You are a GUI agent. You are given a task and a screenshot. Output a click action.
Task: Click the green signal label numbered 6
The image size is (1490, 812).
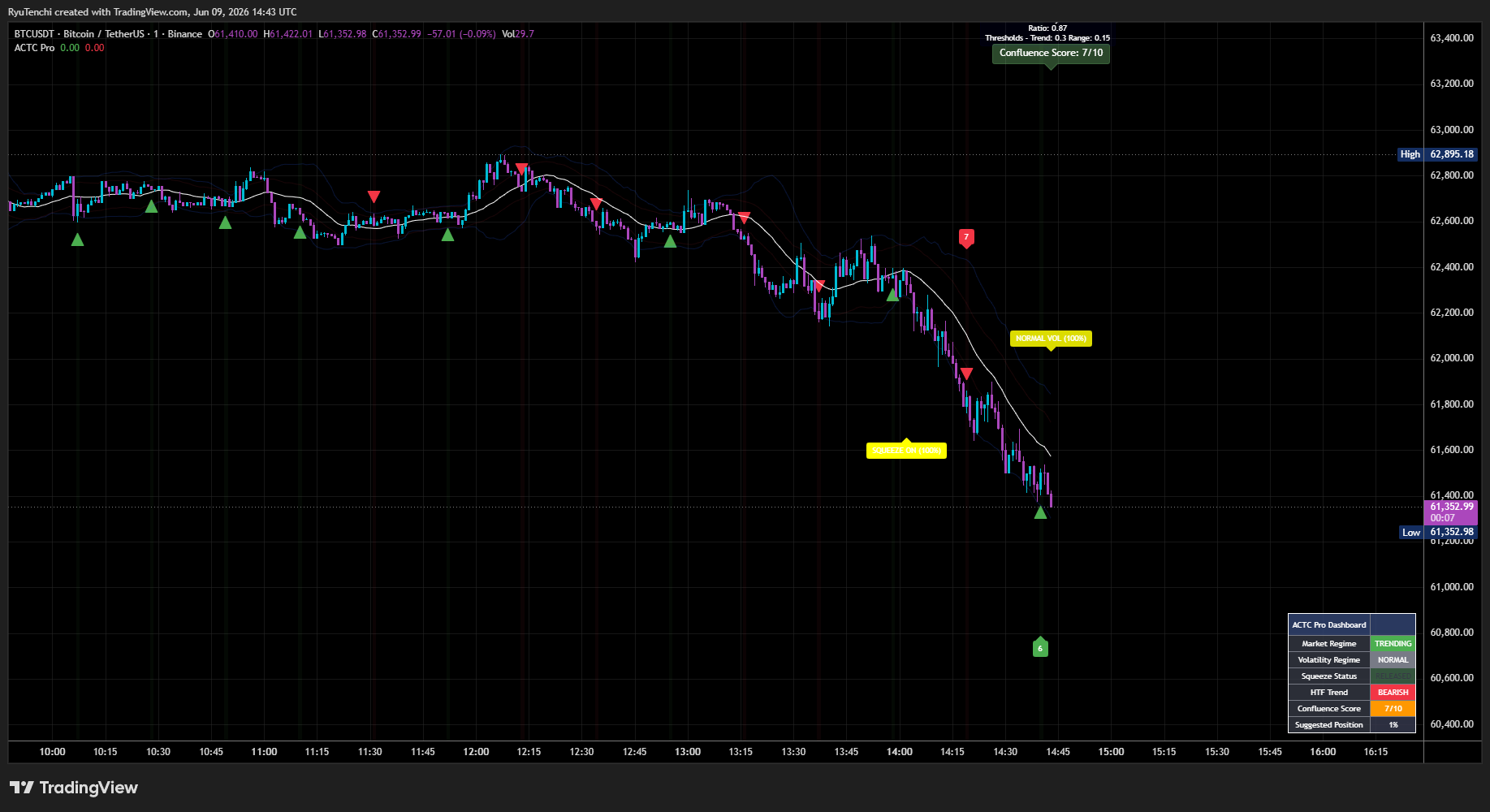coord(1040,647)
